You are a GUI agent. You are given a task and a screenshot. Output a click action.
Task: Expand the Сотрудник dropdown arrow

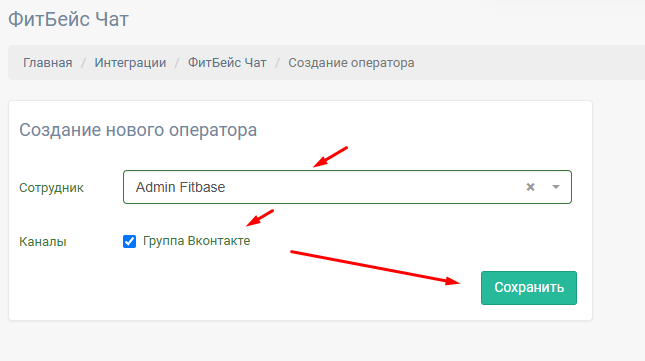pyautogui.click(x=556, y=187)
